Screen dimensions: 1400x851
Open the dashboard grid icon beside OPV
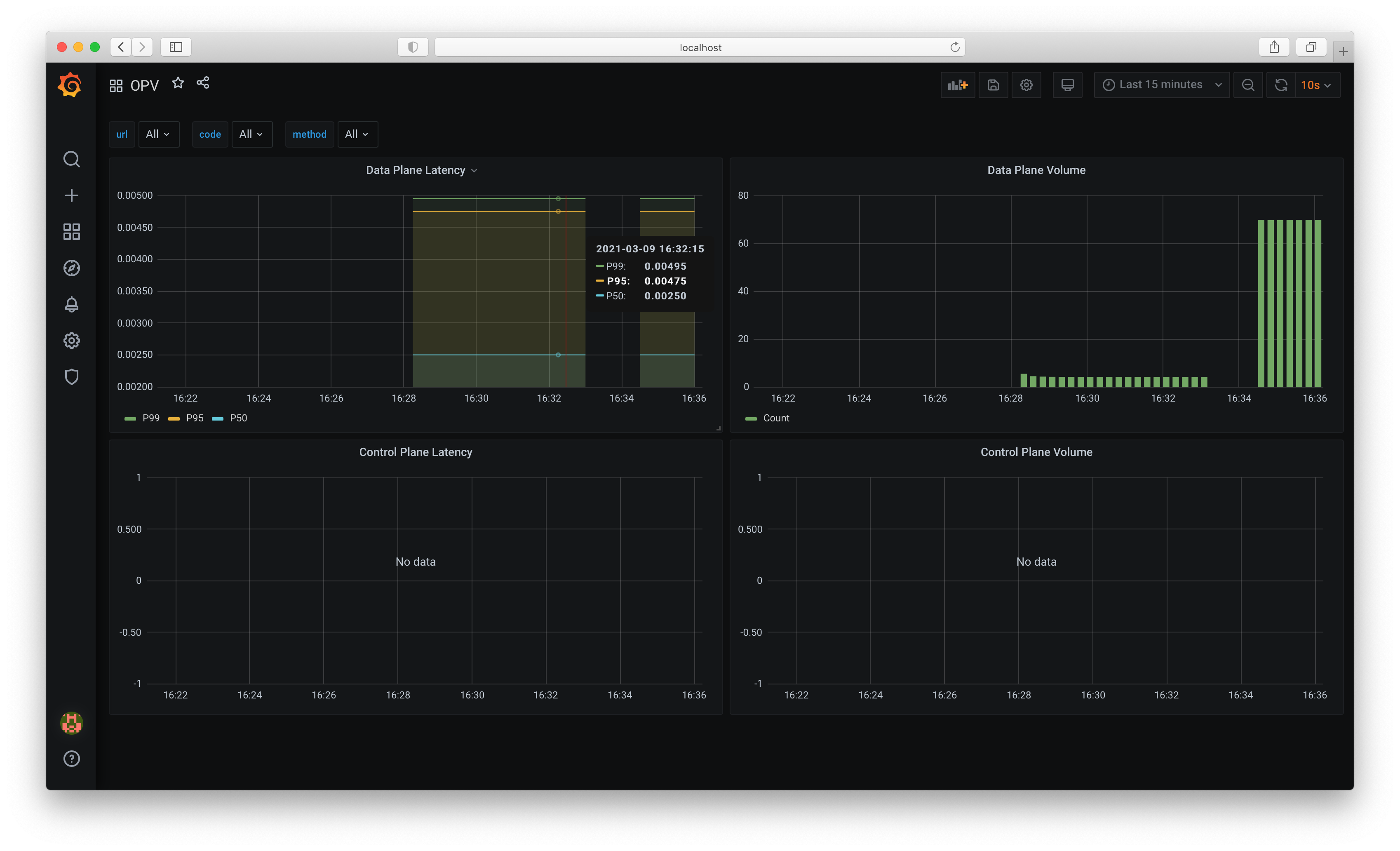(x=116, y=86)
